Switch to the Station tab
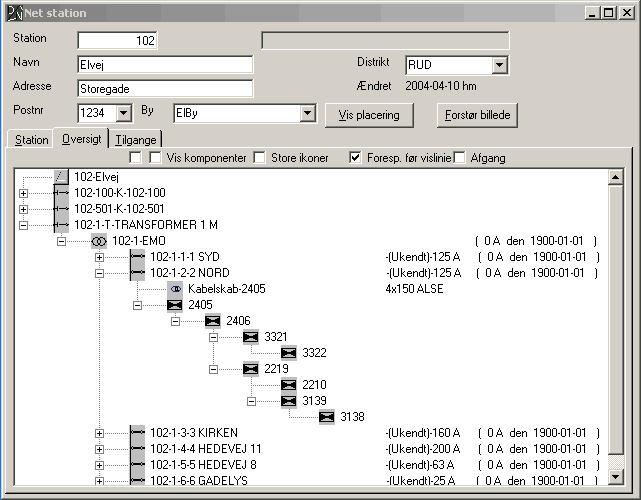 click(x=31, y=140)
